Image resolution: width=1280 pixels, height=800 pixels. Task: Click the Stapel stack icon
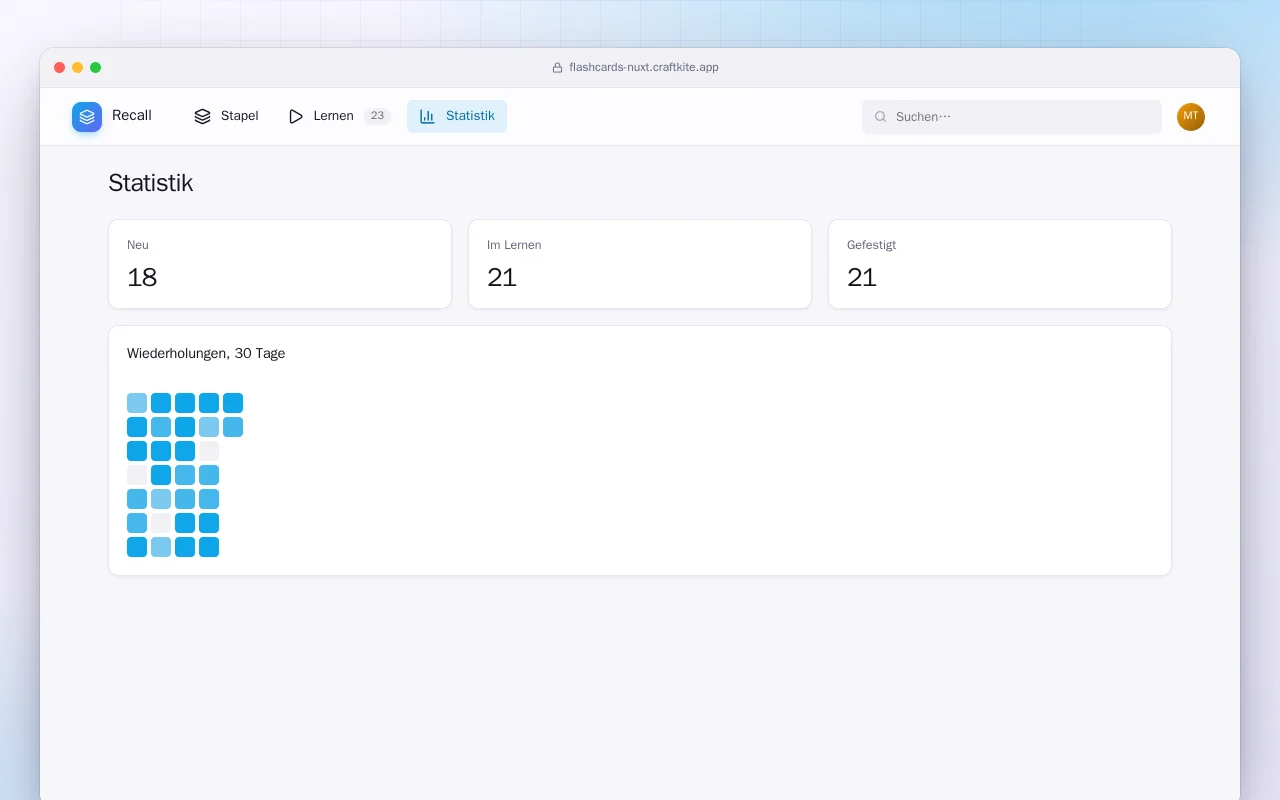pos(202,116)
